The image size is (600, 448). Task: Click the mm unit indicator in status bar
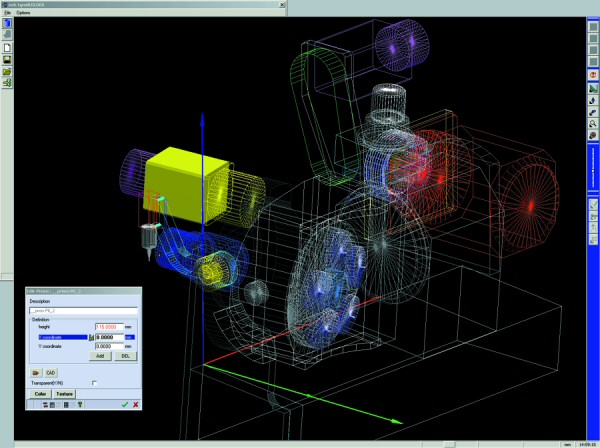(567, 445)
